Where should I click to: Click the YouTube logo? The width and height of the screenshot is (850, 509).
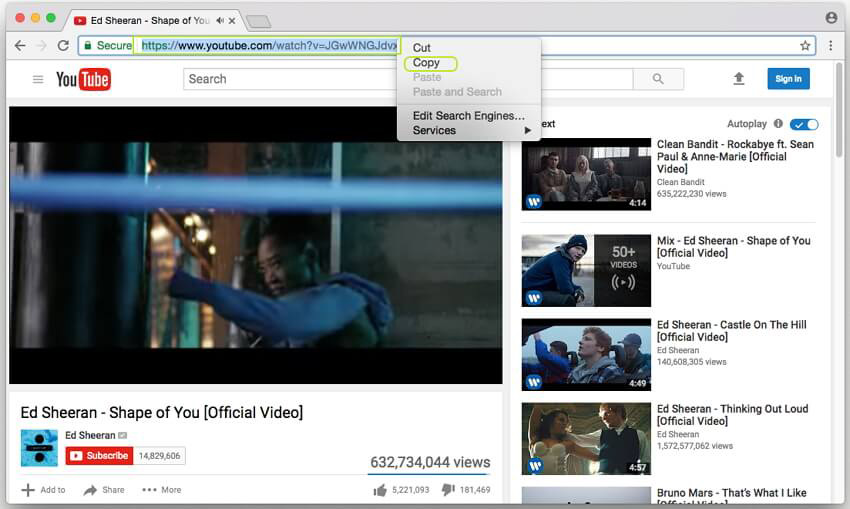point(83,80)
